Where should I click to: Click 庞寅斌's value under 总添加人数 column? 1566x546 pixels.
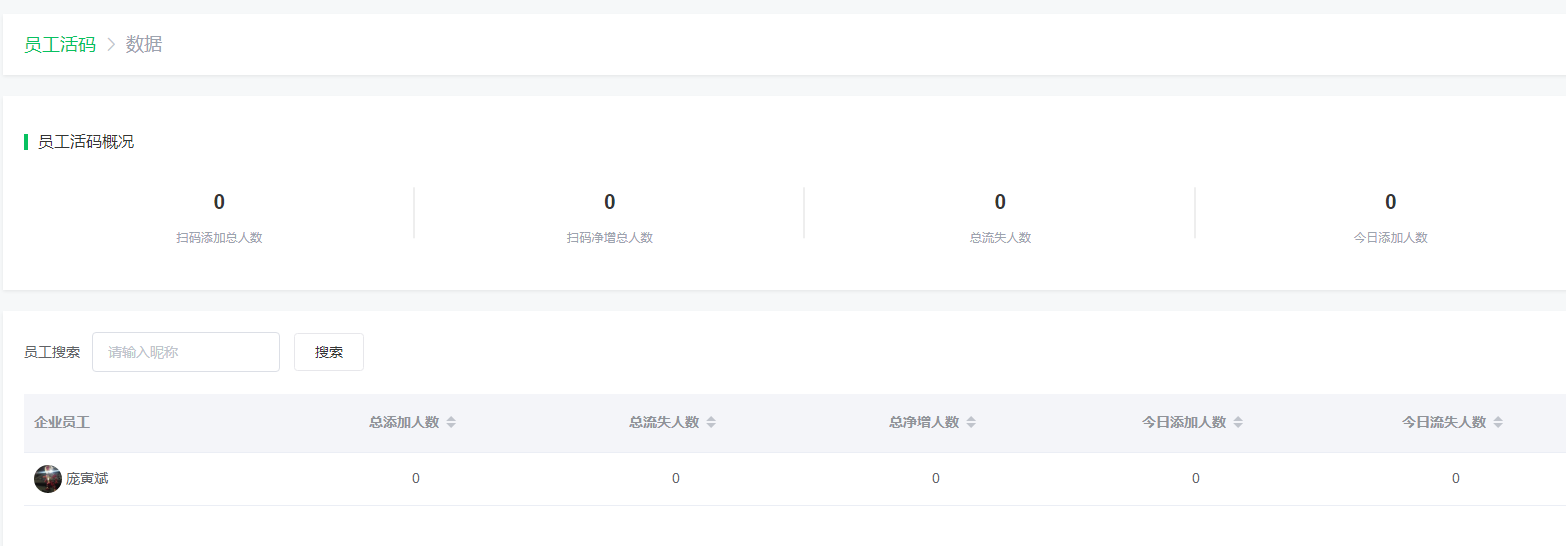(x=416, y=479)
